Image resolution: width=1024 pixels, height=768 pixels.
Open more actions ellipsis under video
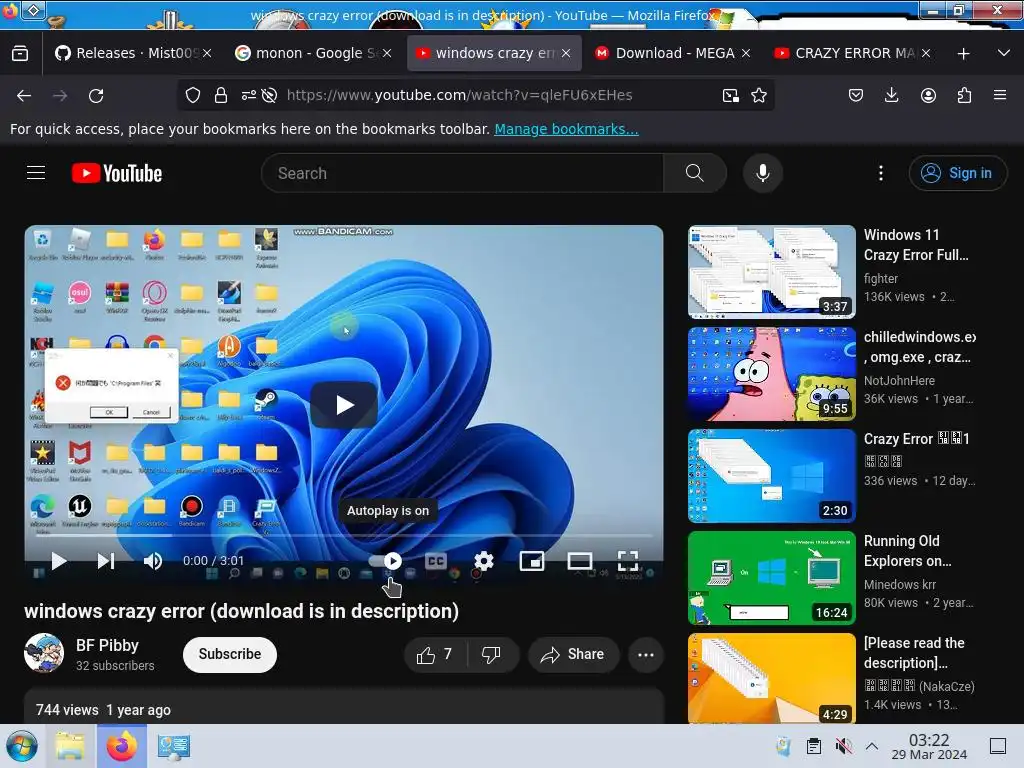point(646,654)
